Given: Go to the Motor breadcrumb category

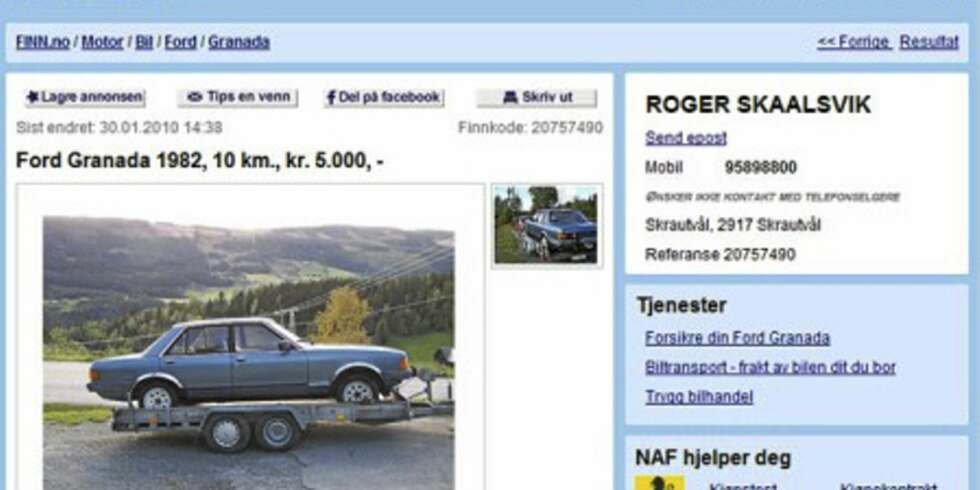Looking at the screenshot, I should [102, 42].
